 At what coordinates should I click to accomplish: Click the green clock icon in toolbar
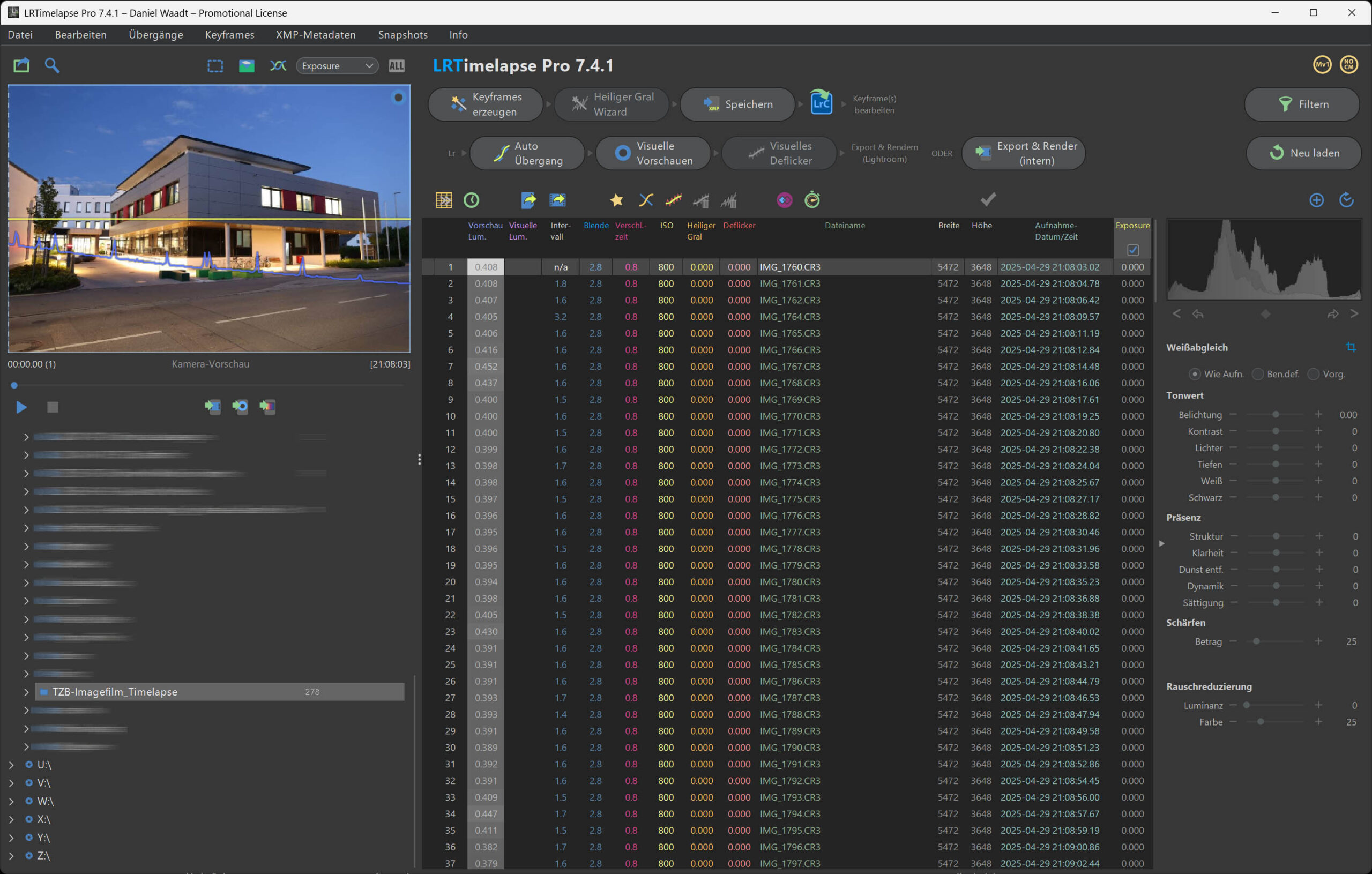tap(471, 200)
